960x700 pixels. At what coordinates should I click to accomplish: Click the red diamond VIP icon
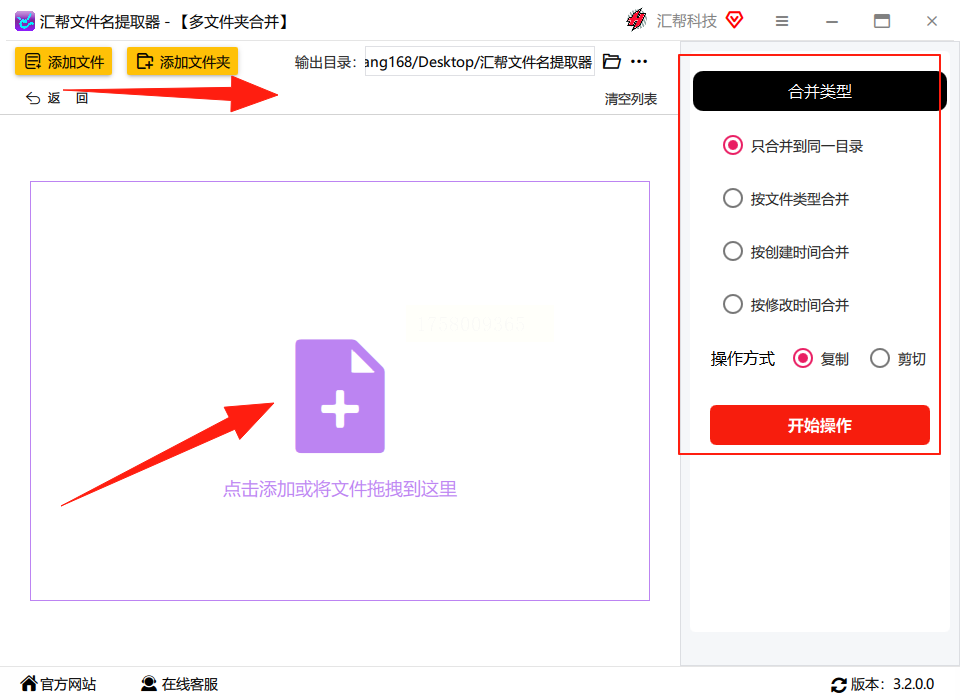tap(735, 20)
